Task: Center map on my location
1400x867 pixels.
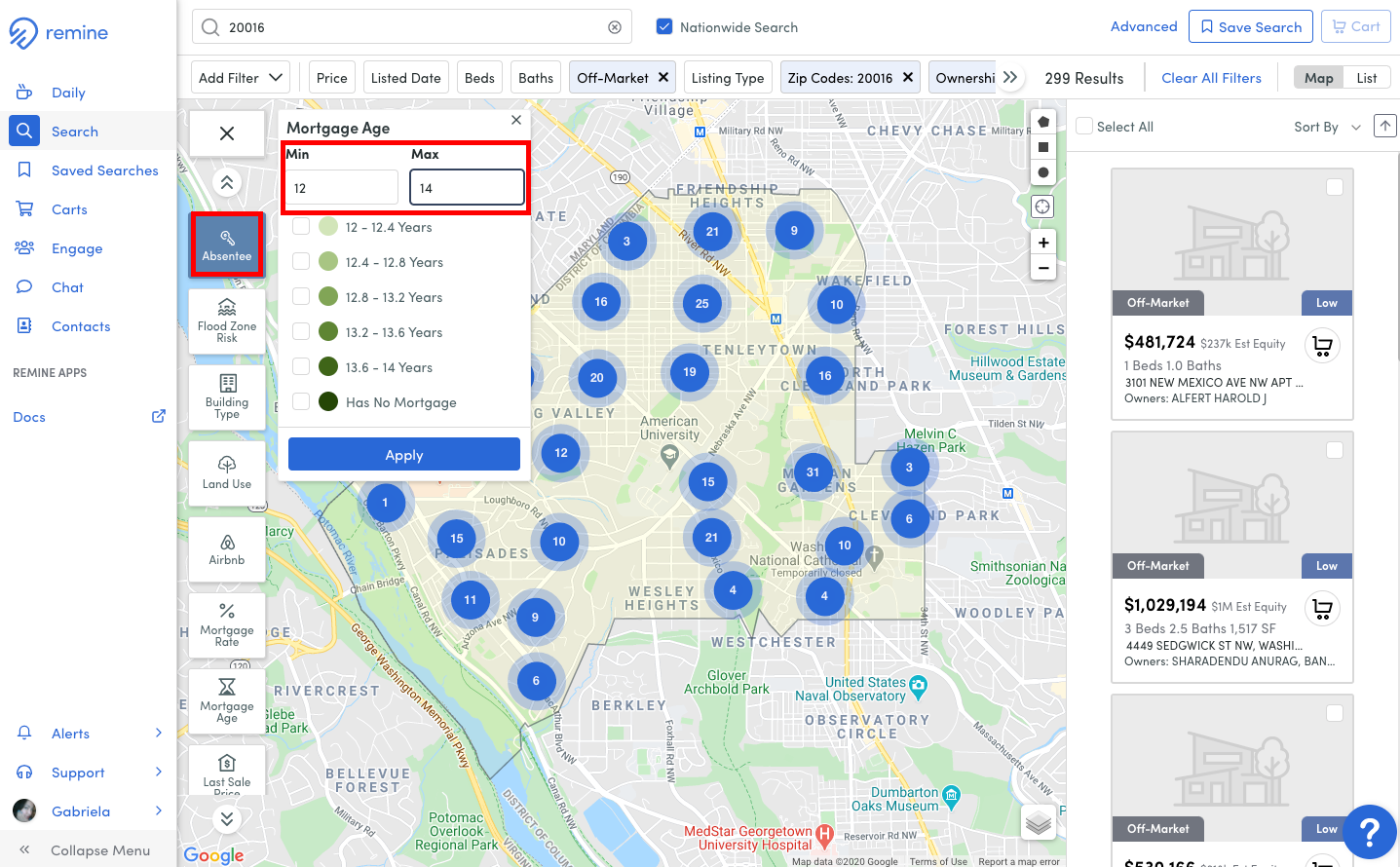Action: pyautogui.click(x=1043, y=207)
